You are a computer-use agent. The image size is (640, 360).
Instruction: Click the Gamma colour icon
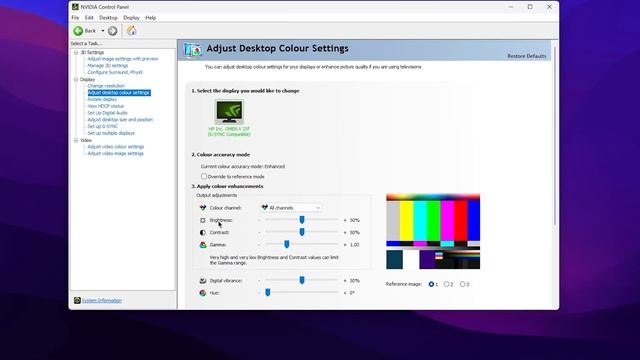(203, 244)
